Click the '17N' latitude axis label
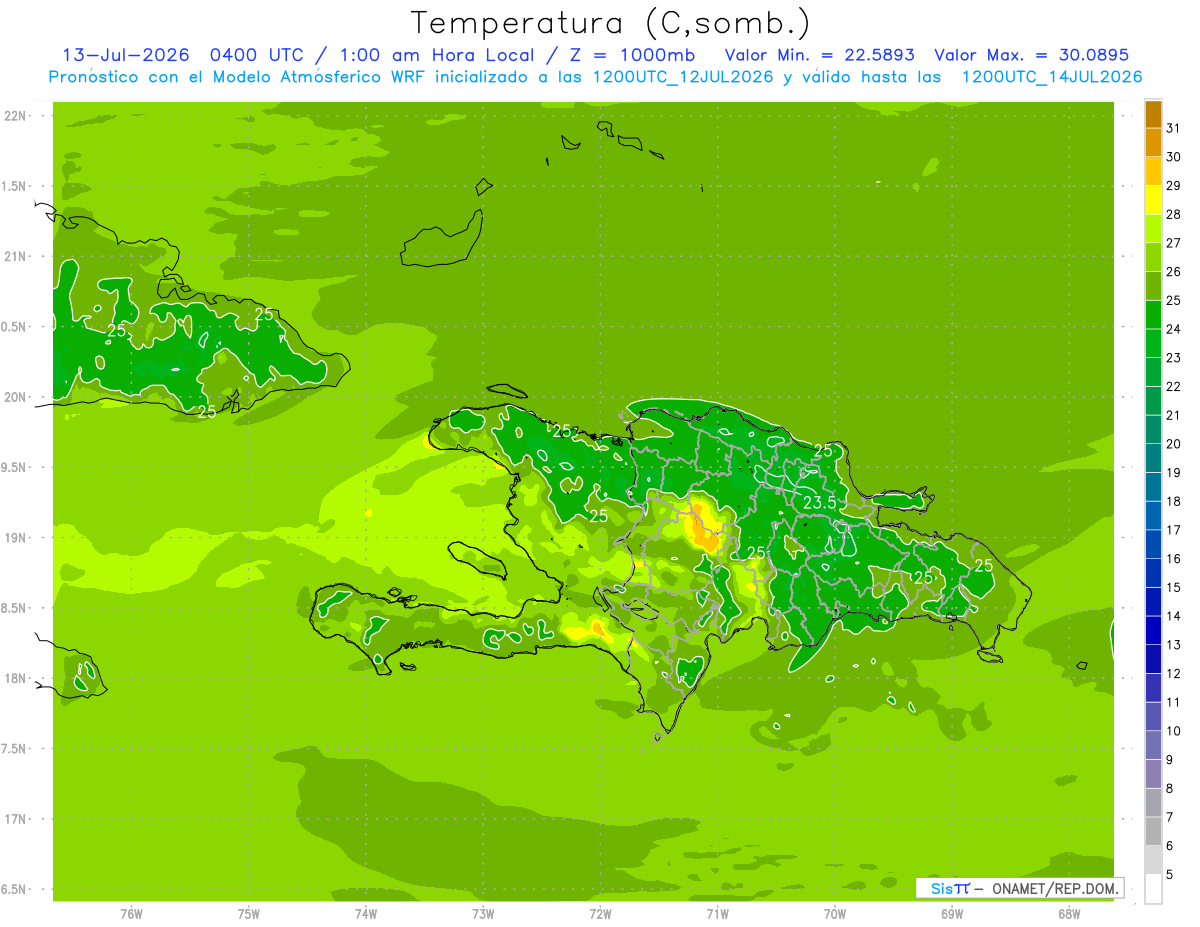 (17, 819)
